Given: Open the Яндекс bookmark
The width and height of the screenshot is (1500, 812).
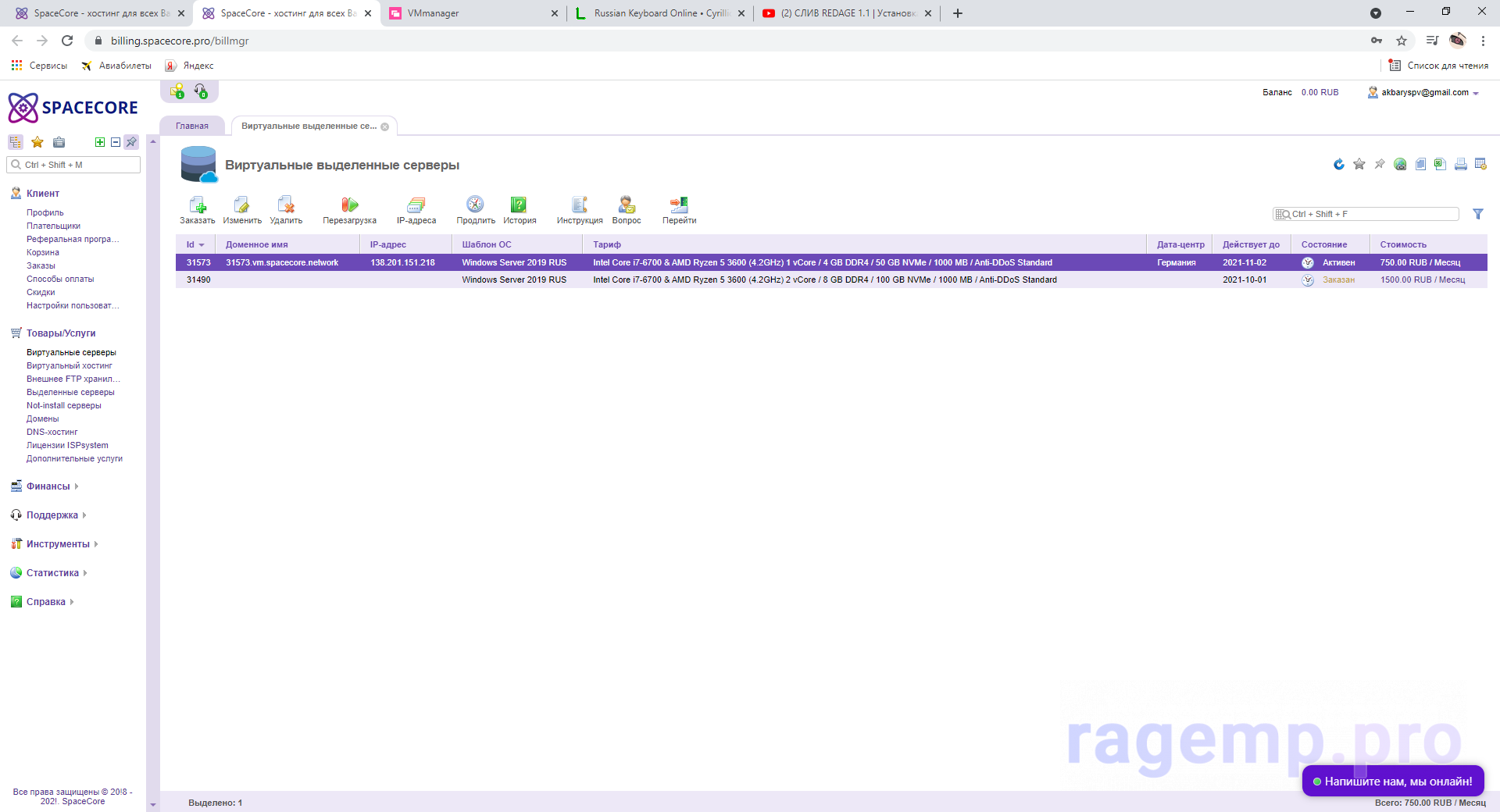Looking at the screenshot, I should tap(190, 66).
